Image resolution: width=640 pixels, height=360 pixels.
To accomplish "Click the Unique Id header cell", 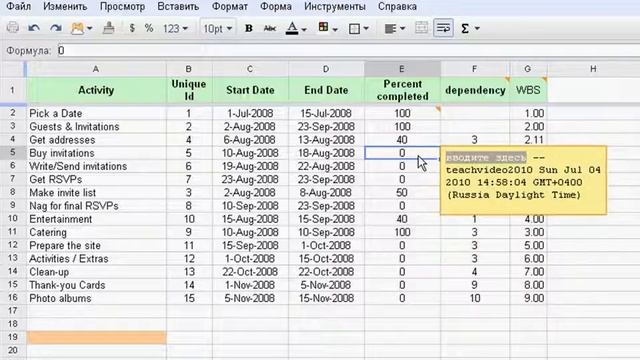I will (x=189, y=90).
